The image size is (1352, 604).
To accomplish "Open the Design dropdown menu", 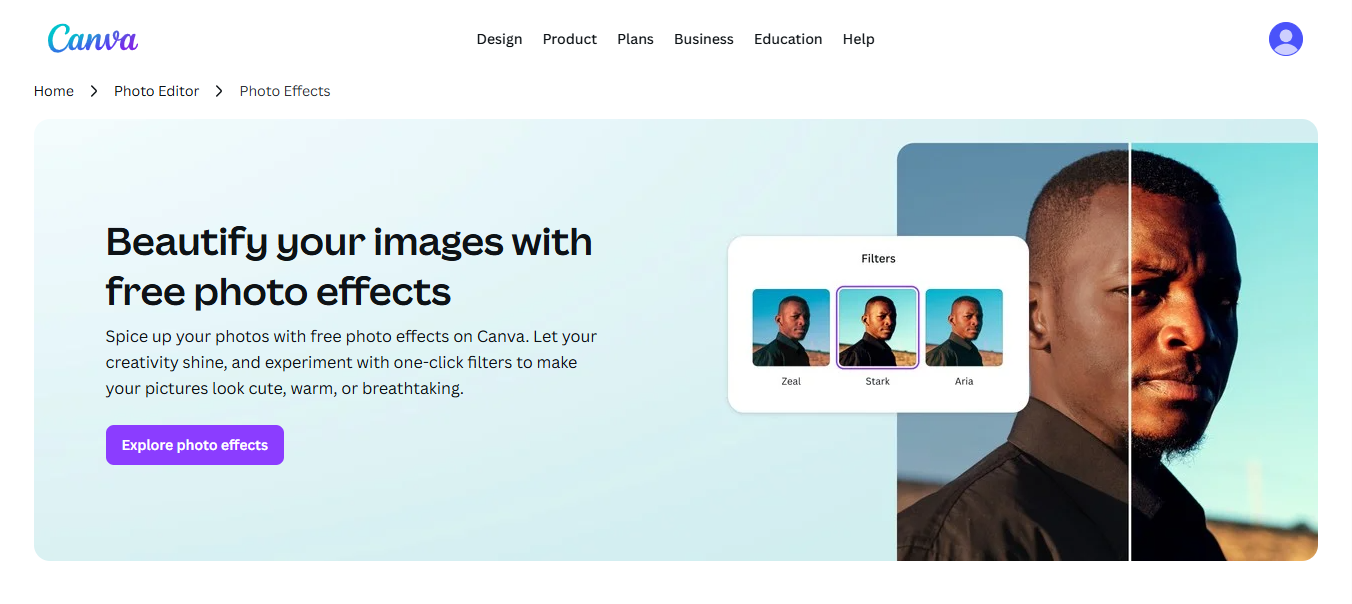I will pyautogui.click(x=499, y=39).
